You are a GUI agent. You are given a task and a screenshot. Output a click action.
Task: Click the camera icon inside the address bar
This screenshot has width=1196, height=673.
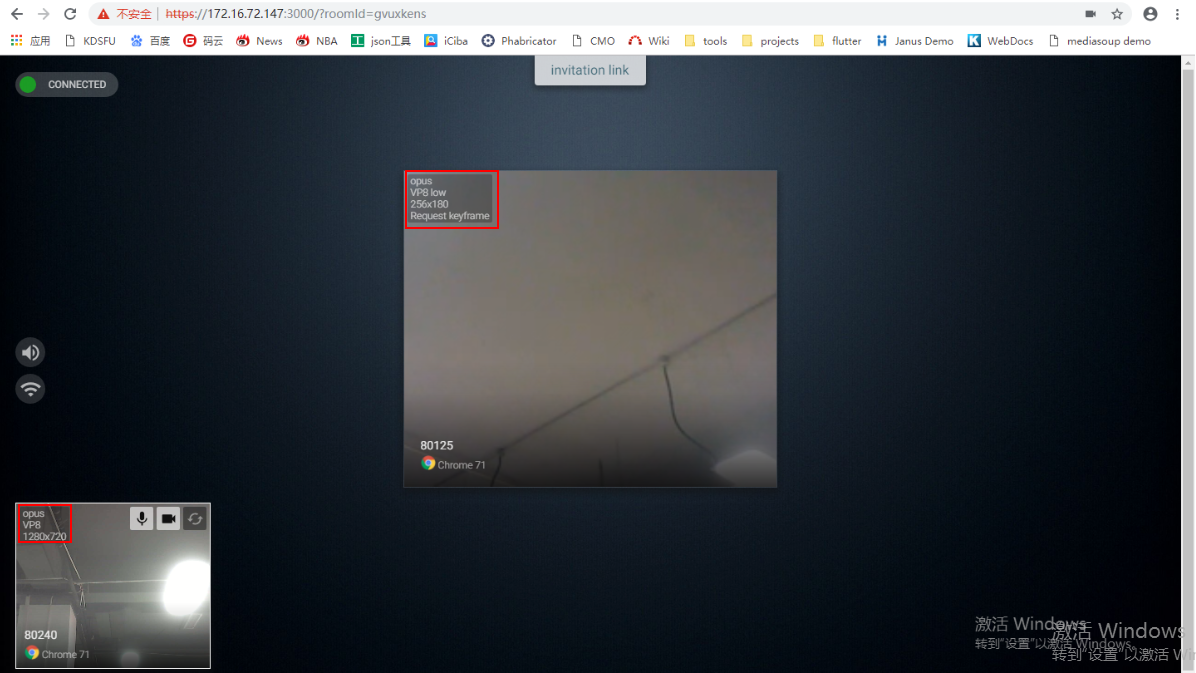[x=1090, y=14]
